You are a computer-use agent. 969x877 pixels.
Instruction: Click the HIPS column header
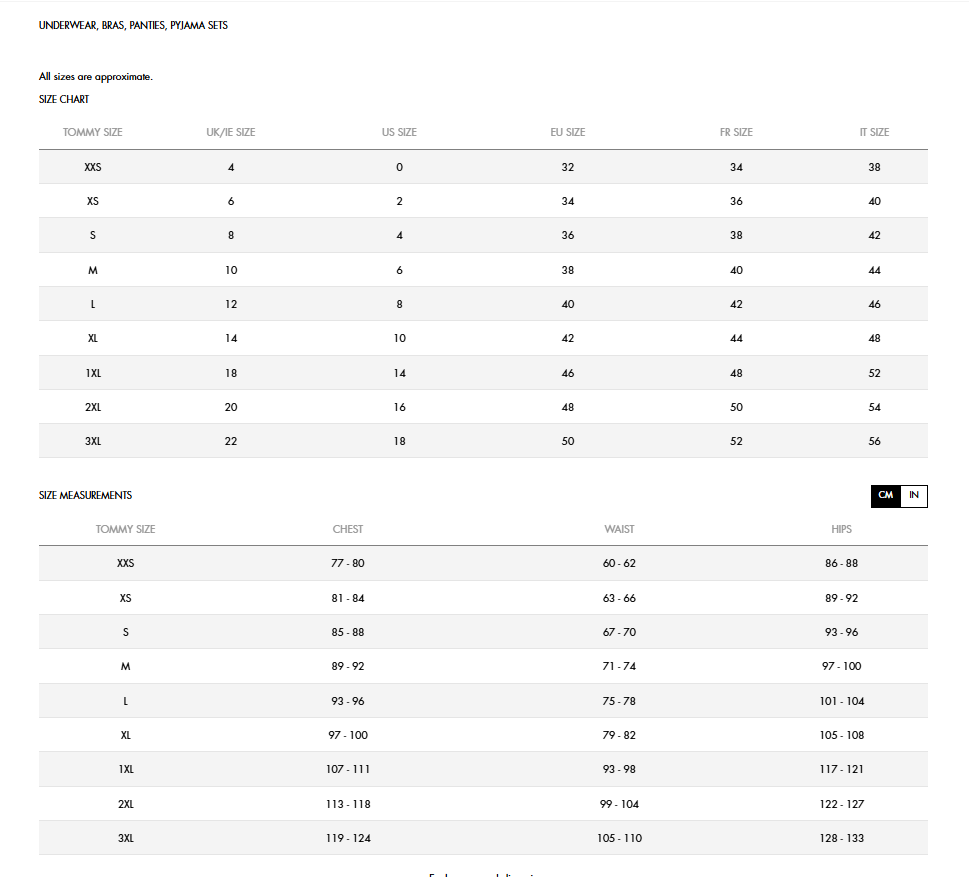tap(841, 529)
